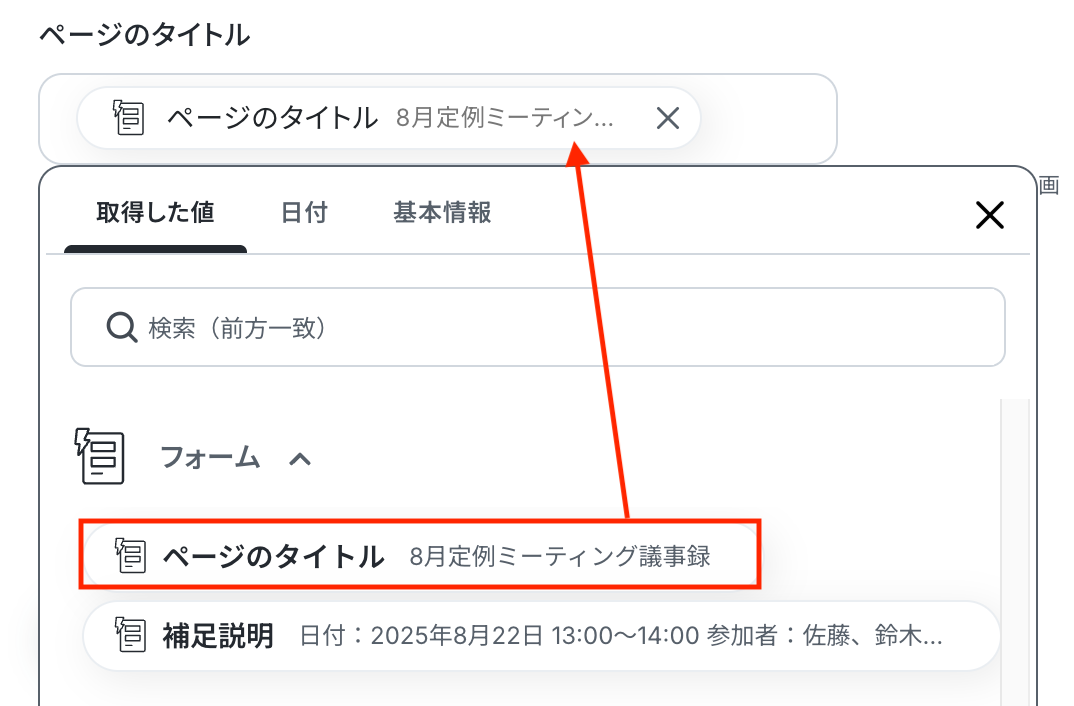Viewport: 1074px width, 706px height.
Task: Switch to the 取得した値 tab
Action: 155,212
